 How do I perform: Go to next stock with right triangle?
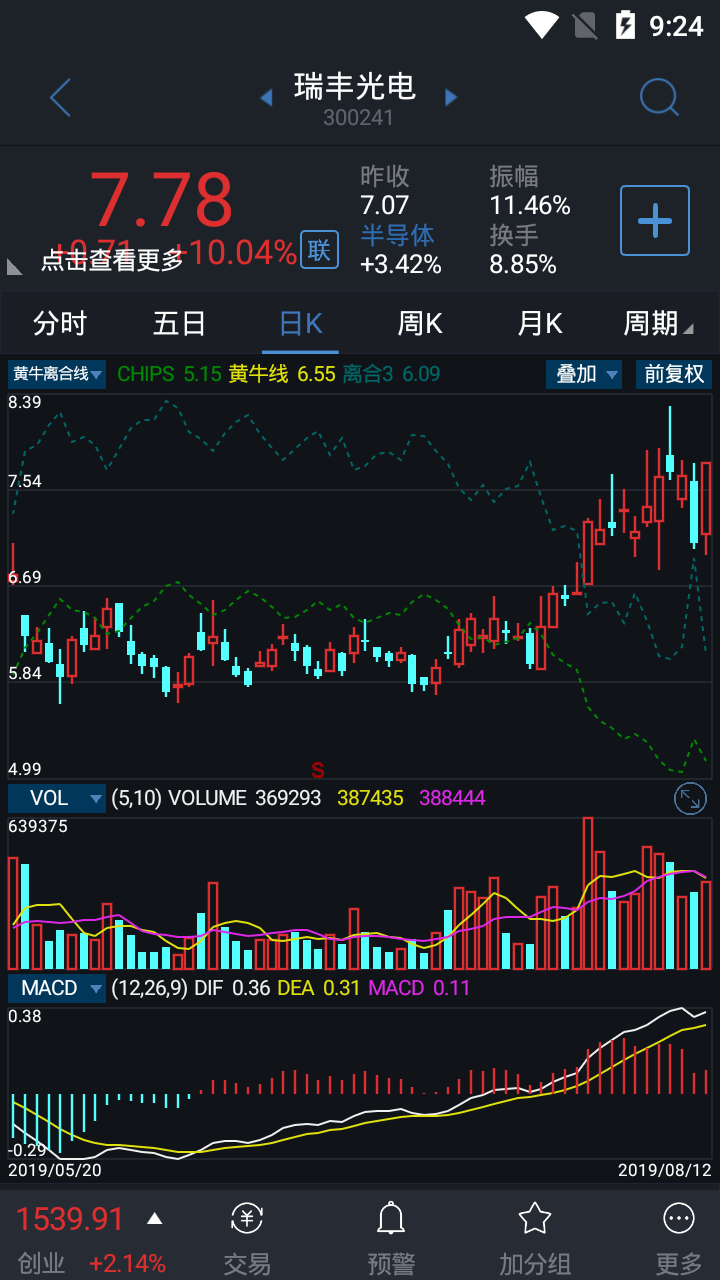pyautogui.click(x=451, y=97)
